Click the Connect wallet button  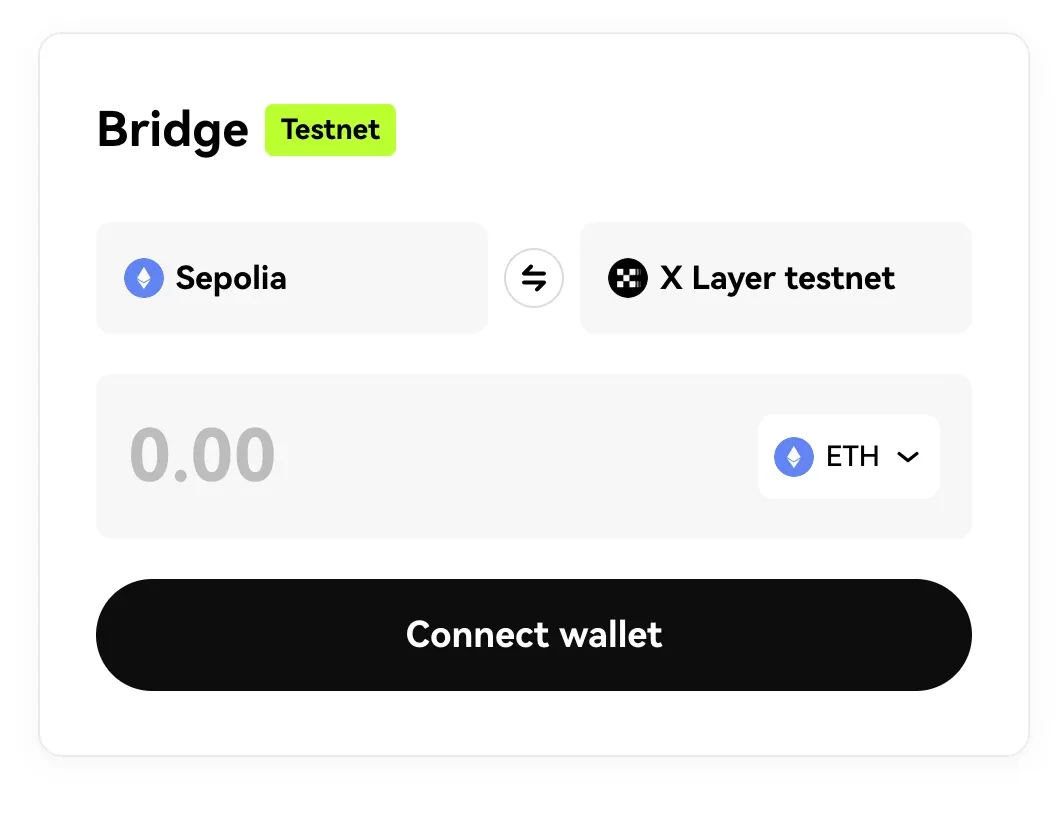point(534,635)
